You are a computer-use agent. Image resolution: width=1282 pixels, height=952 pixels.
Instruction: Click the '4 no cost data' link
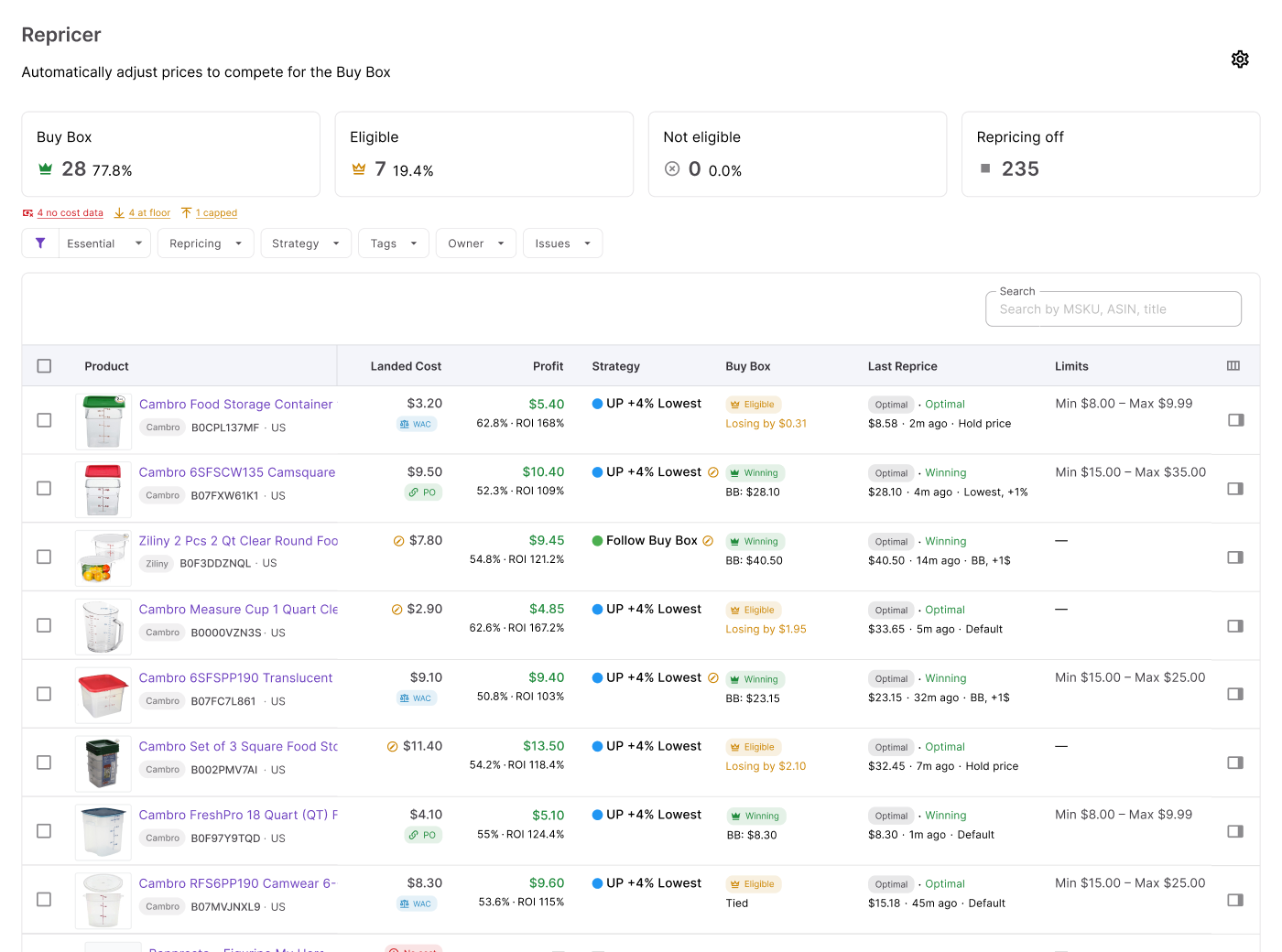(x=63, y=213)
